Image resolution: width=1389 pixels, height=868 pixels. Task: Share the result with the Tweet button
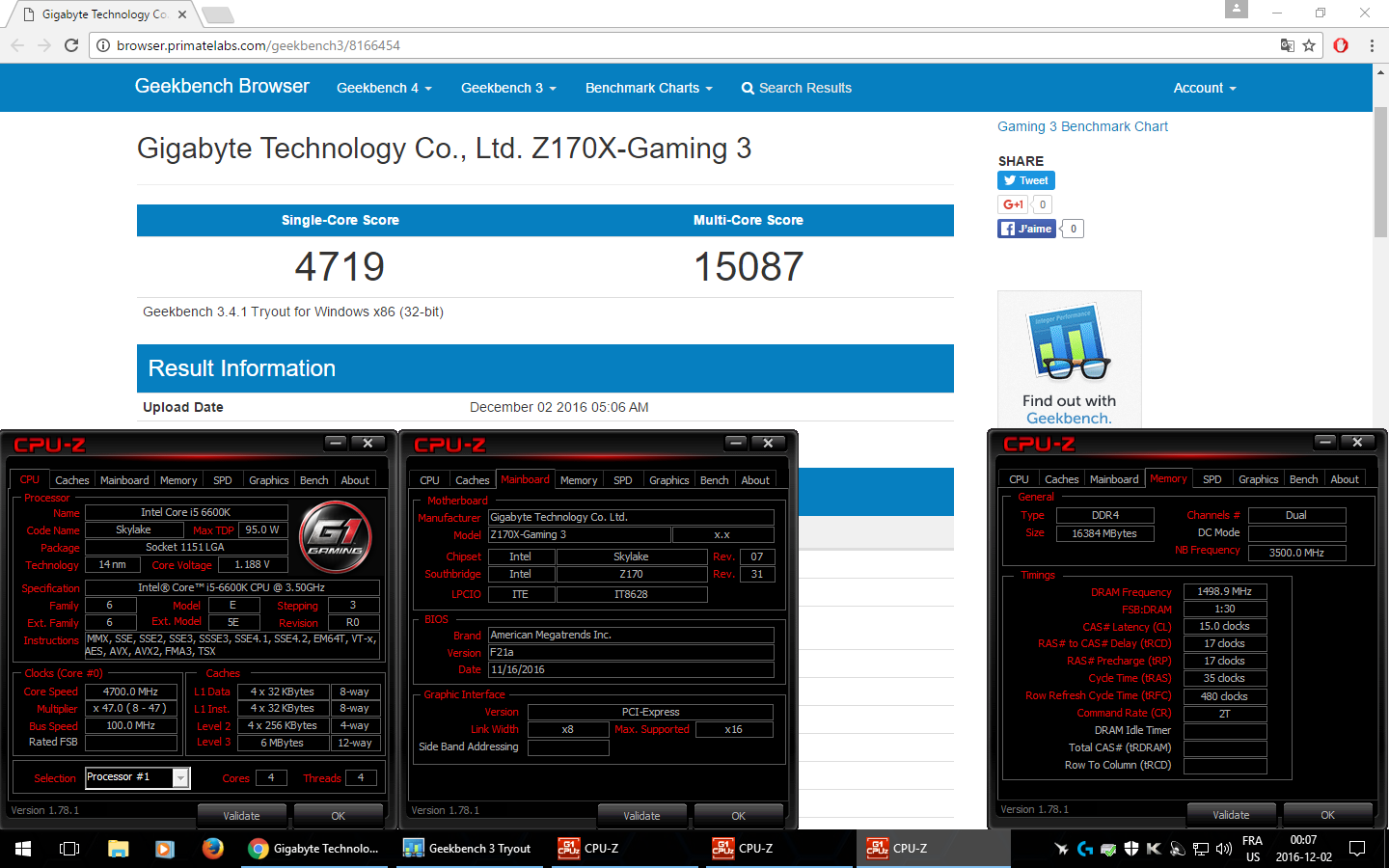point(1026,180)
